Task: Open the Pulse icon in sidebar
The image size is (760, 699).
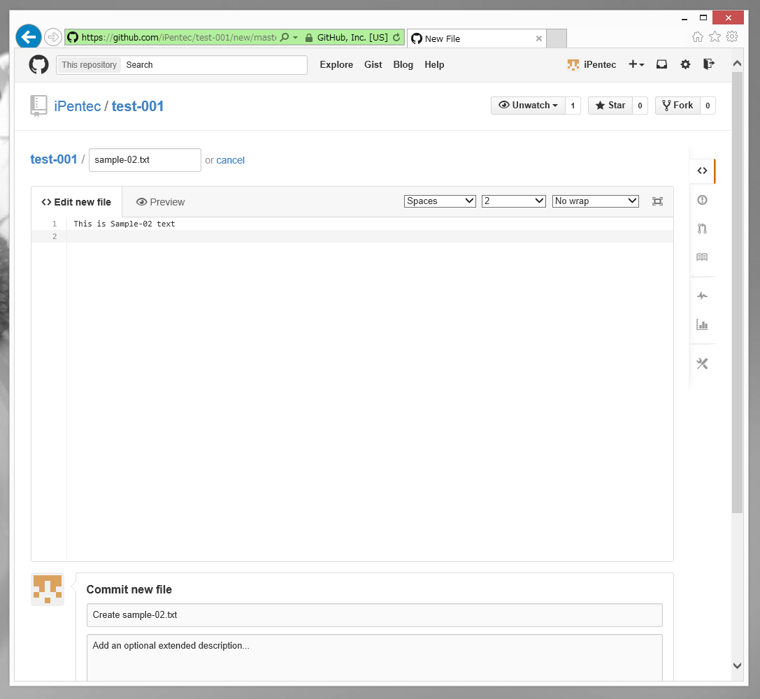Action: 702,296
